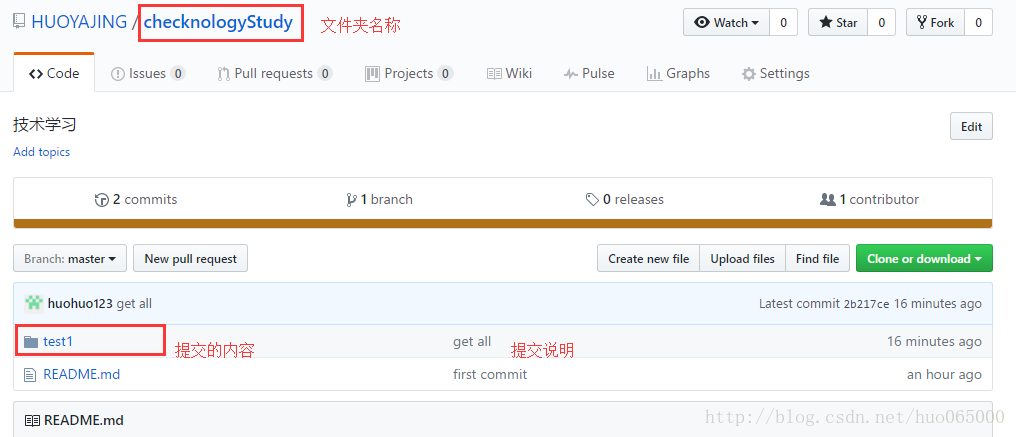Open the test1 folder

pos(58,341)
